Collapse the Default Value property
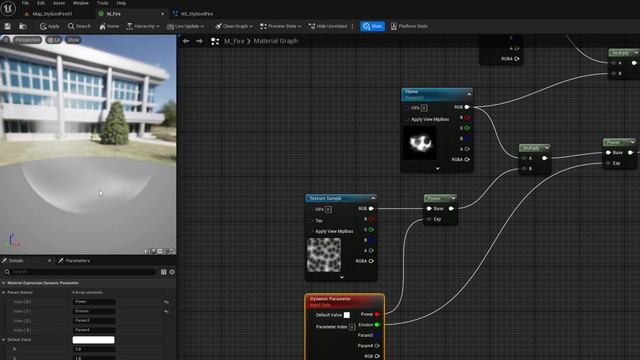The width and height of the screenshot is (640, 360). pos(3,340)
